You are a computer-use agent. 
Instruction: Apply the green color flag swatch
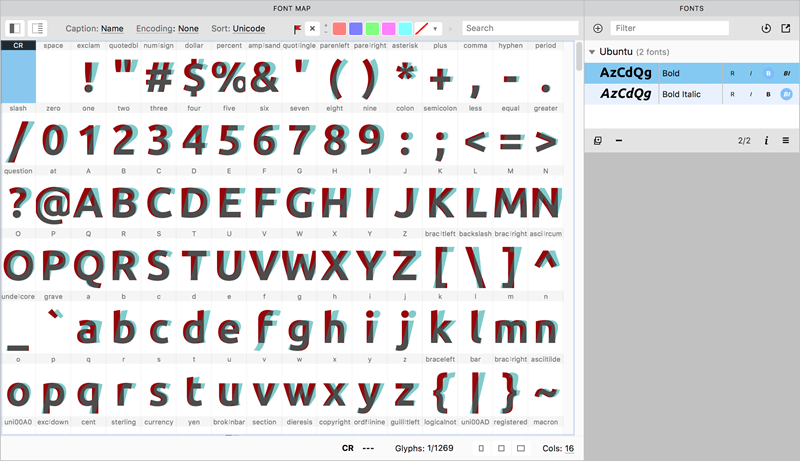point(372,29)
